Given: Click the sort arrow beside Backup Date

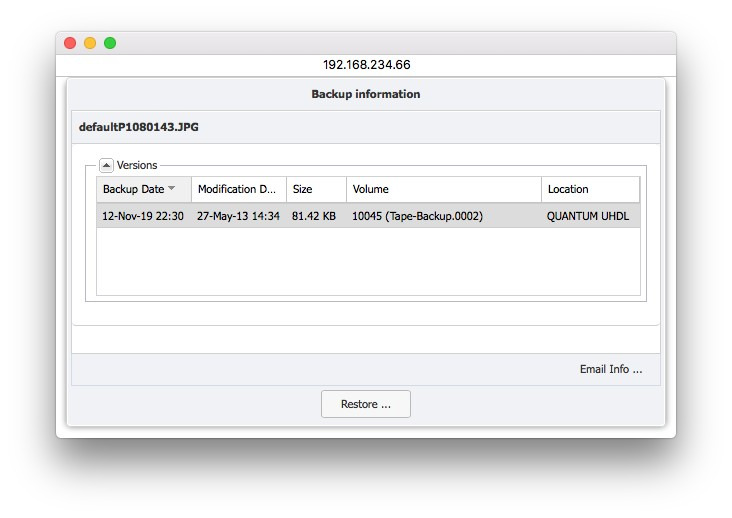Looking at the screenshot, I should (172, 189).
